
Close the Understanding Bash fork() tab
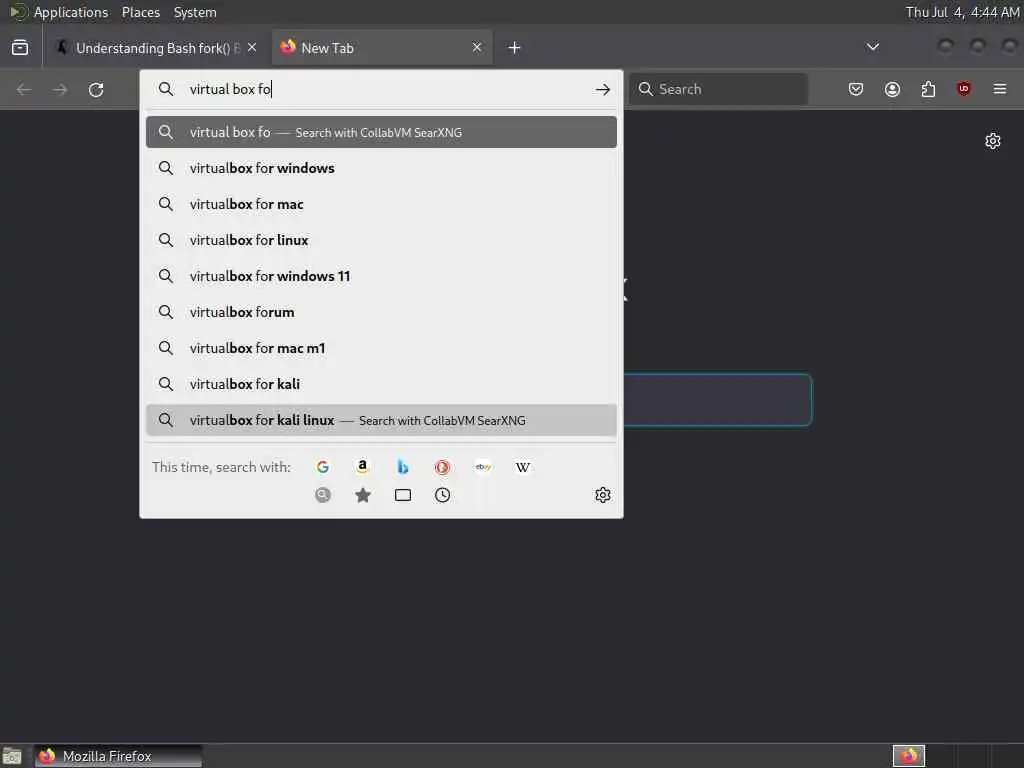point(252,47)
